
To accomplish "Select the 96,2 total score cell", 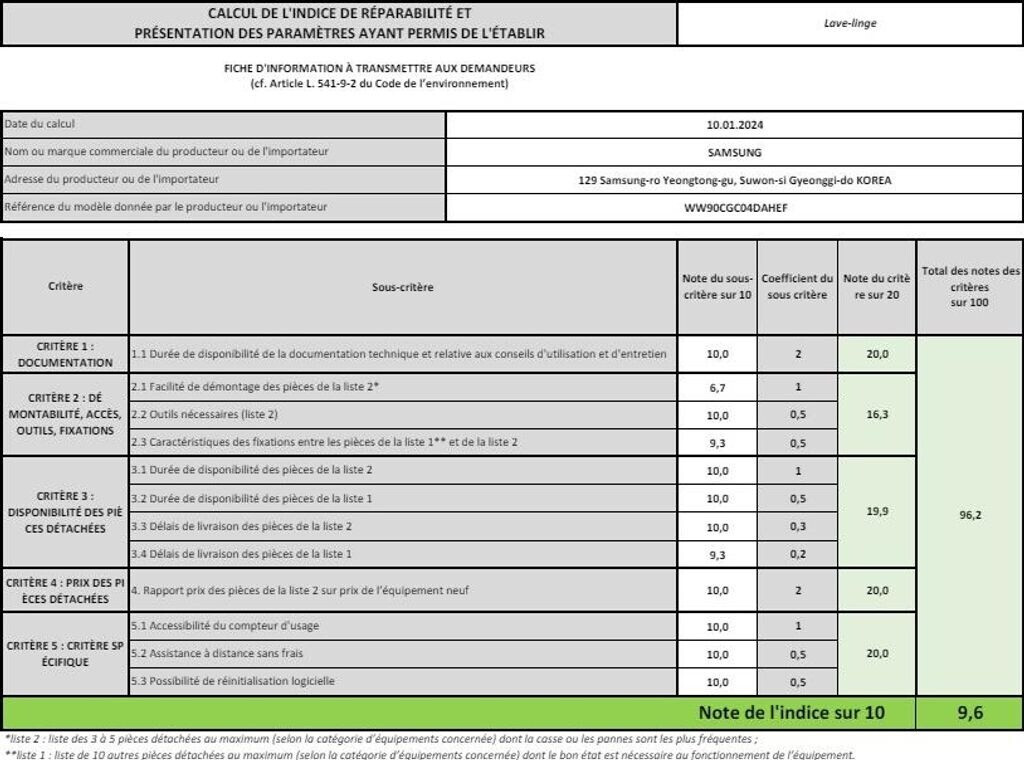I will [970, 515].
